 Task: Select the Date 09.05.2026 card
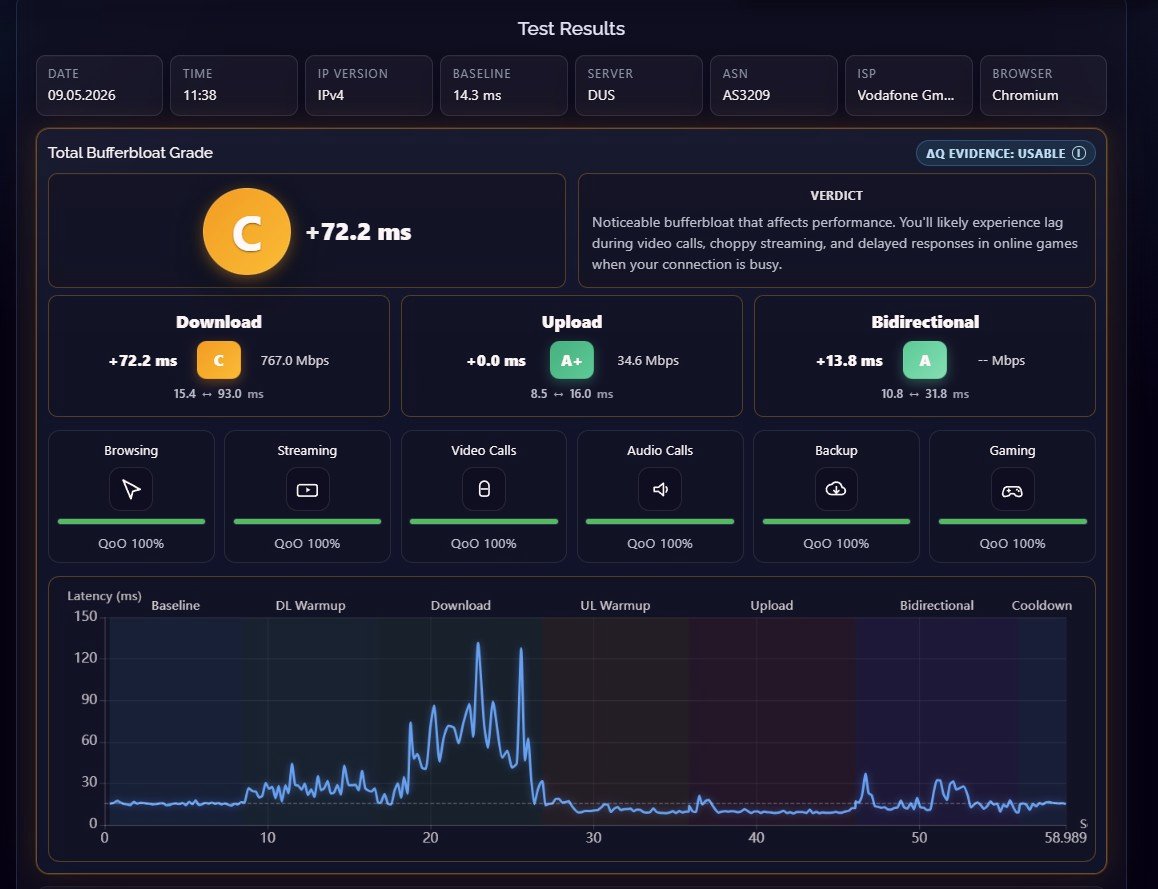coord(99,85)
